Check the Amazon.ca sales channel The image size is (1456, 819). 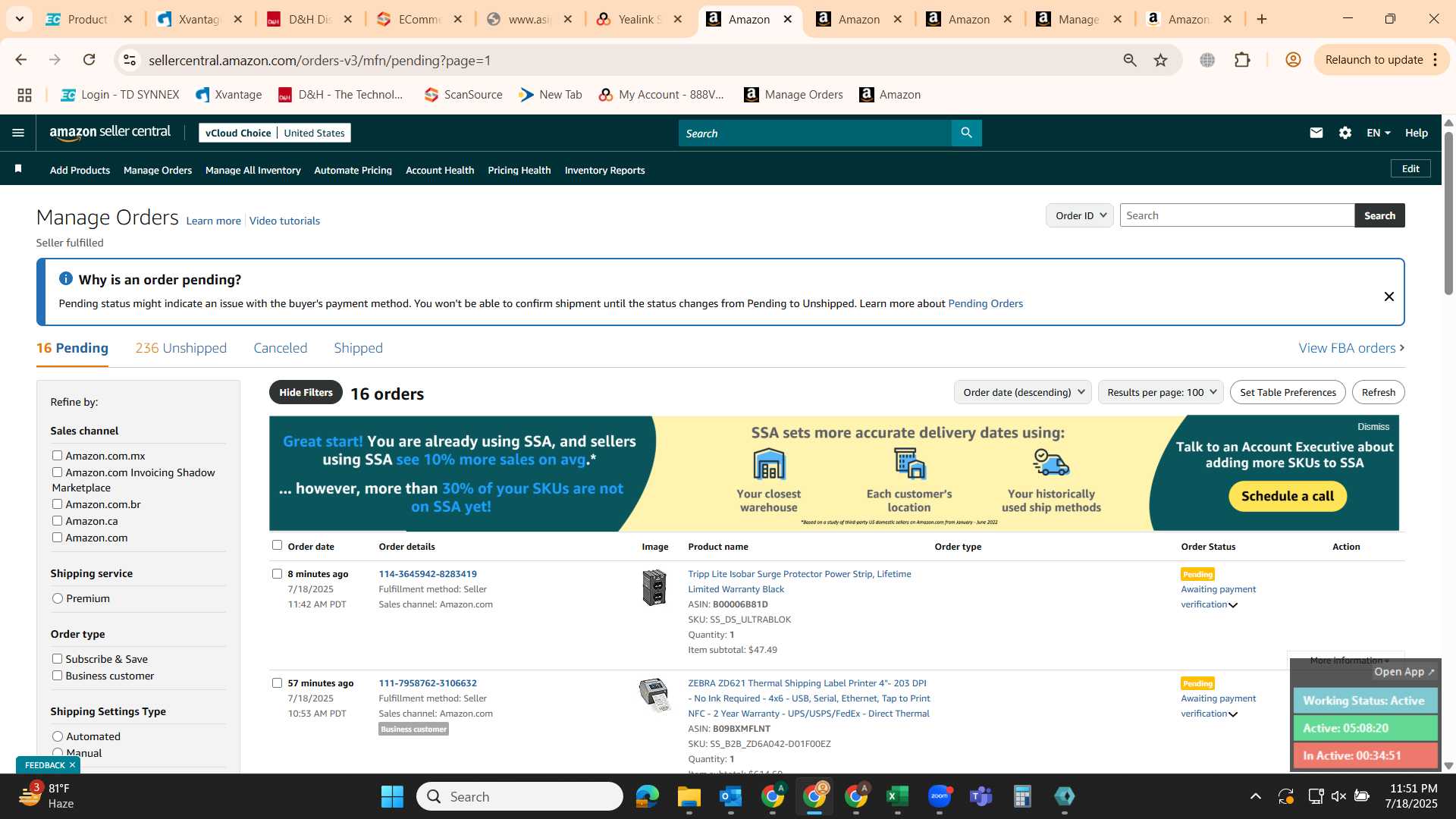pos(57,520)
